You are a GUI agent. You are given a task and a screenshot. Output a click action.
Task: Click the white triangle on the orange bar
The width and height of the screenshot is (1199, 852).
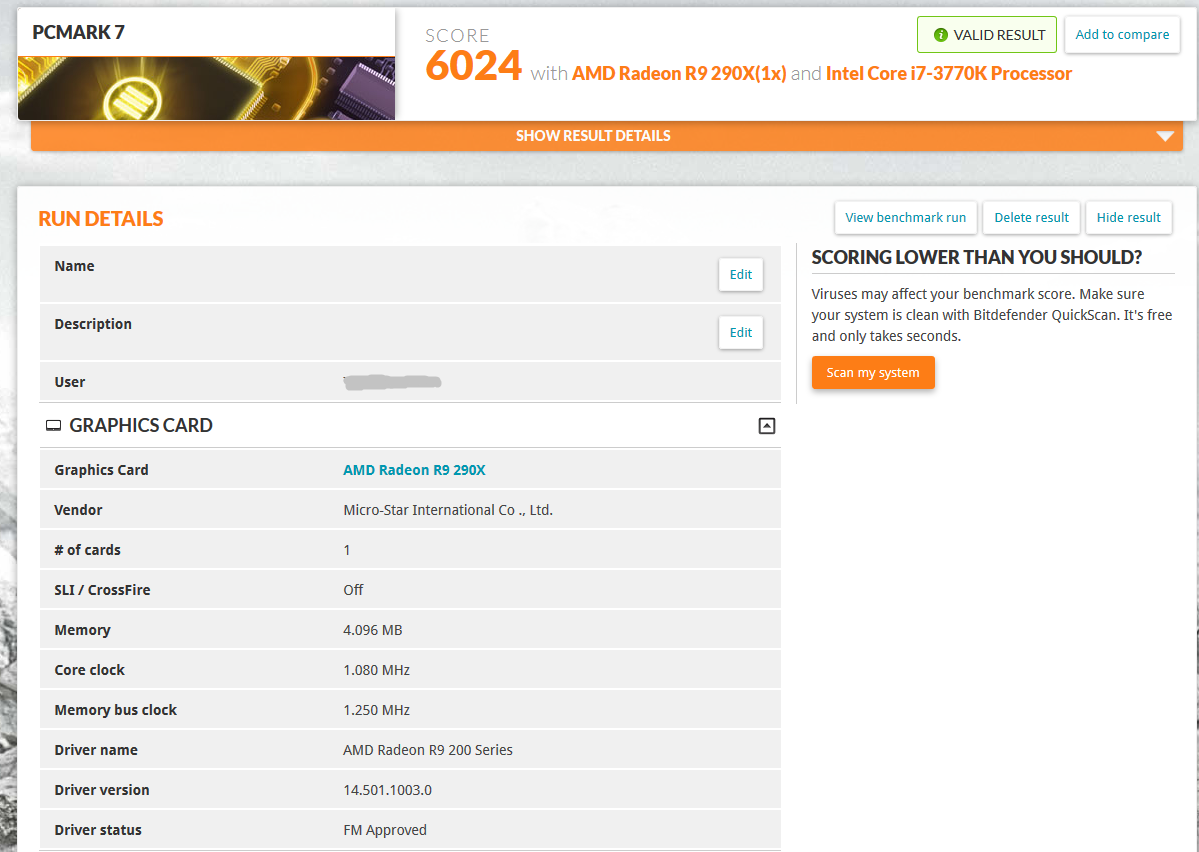1165,136
